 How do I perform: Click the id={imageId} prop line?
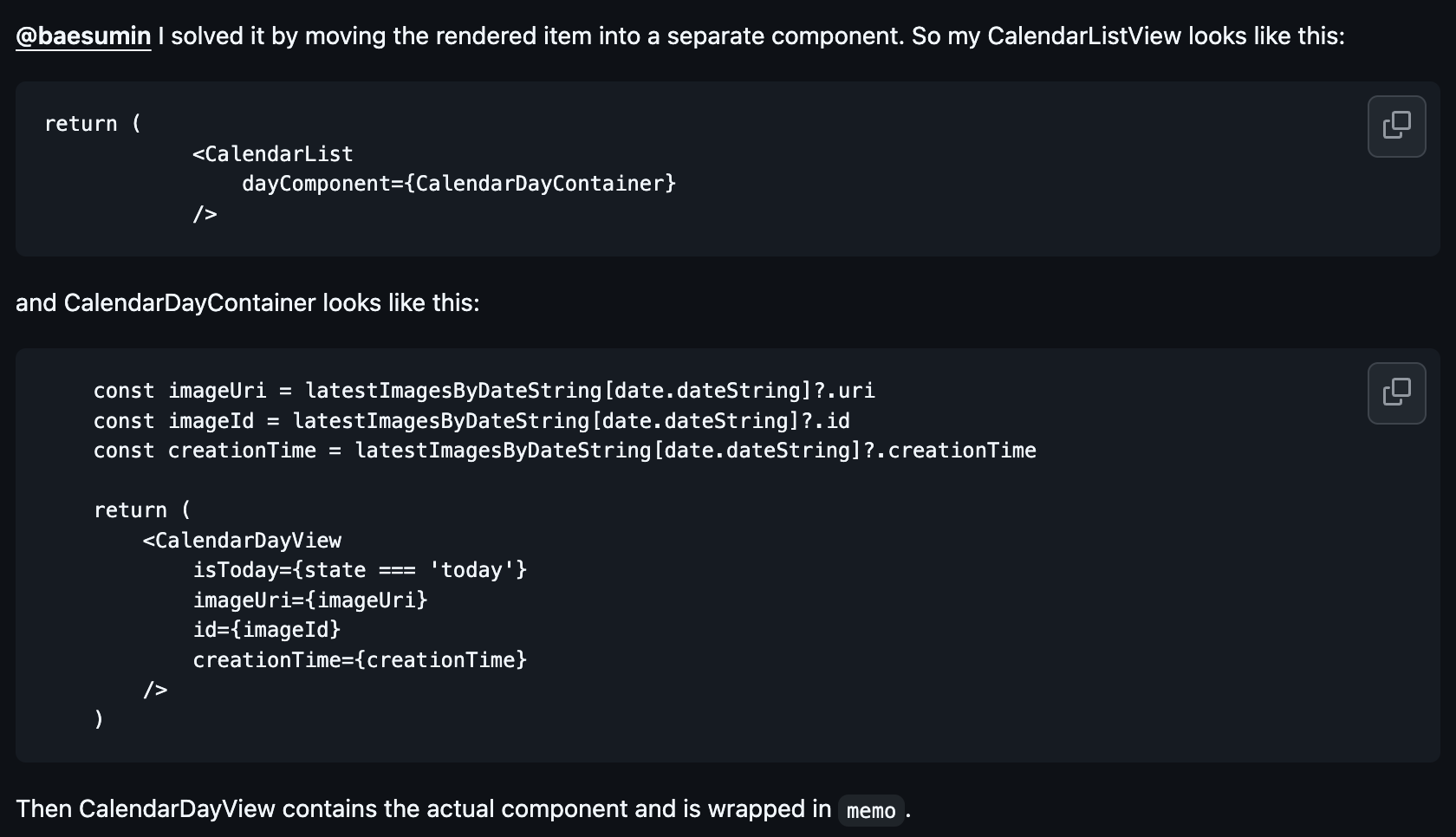pos(267,630)
